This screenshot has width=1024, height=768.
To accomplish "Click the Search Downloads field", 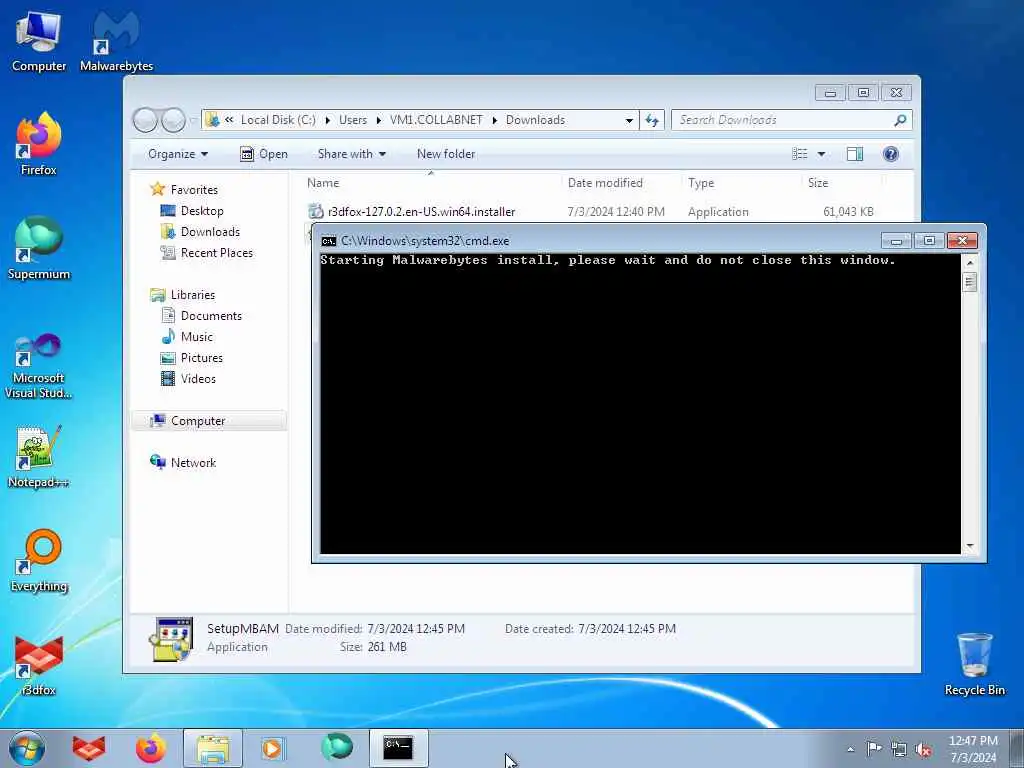I will [x=792, y=120].
